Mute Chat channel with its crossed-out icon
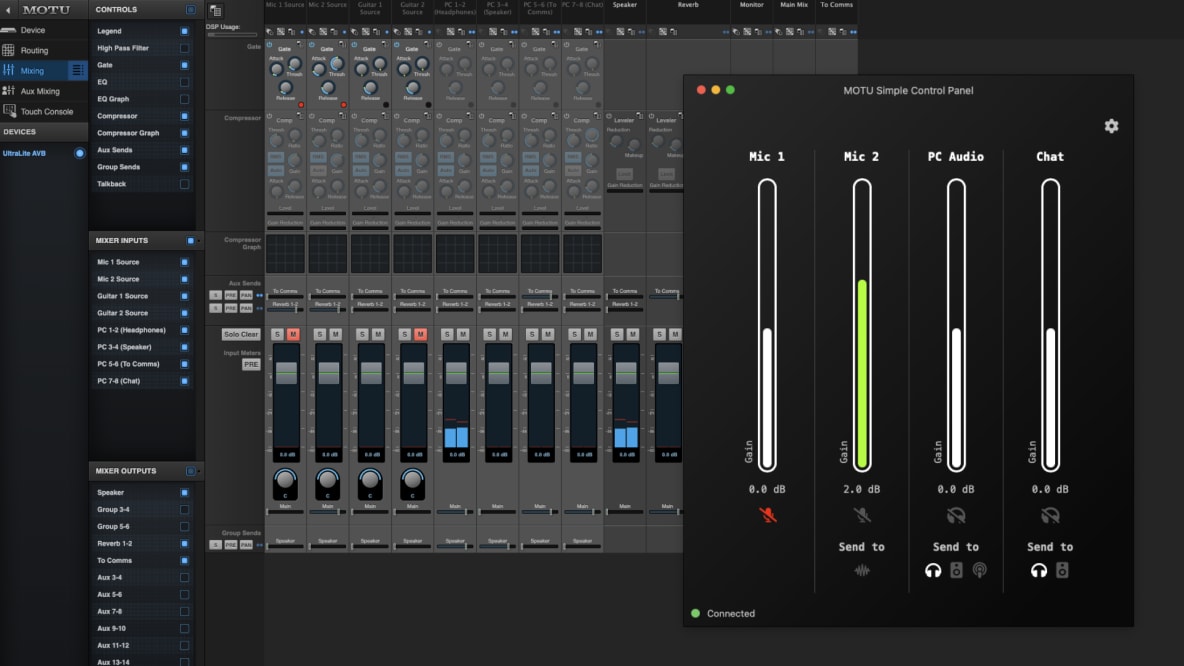Viewport: 1184px width, 666px height. [1050, 515]
